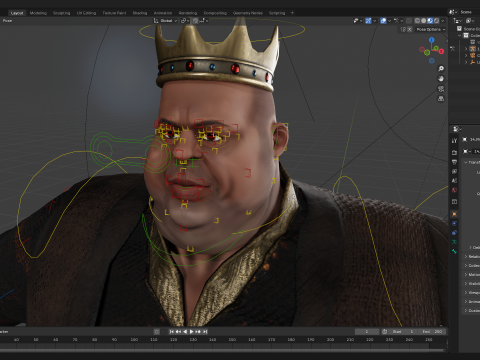Switch to the Scripting workspace tab

pos(277,13)
